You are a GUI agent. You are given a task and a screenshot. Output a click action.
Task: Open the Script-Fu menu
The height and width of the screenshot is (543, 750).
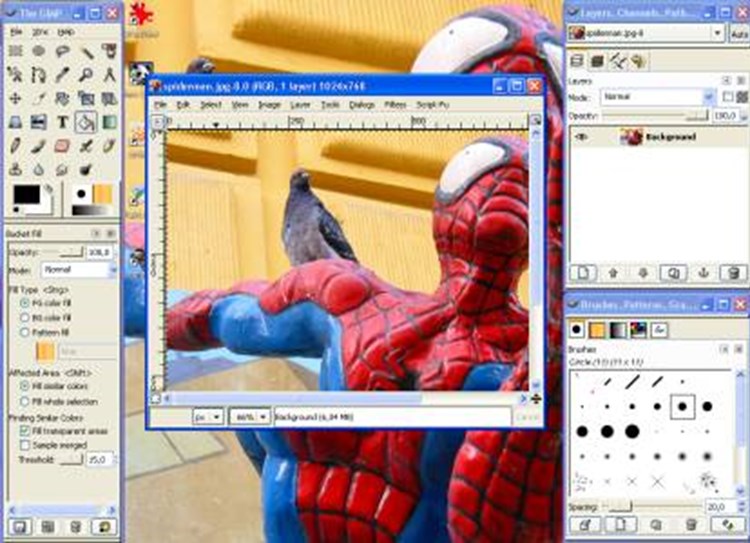432,104
